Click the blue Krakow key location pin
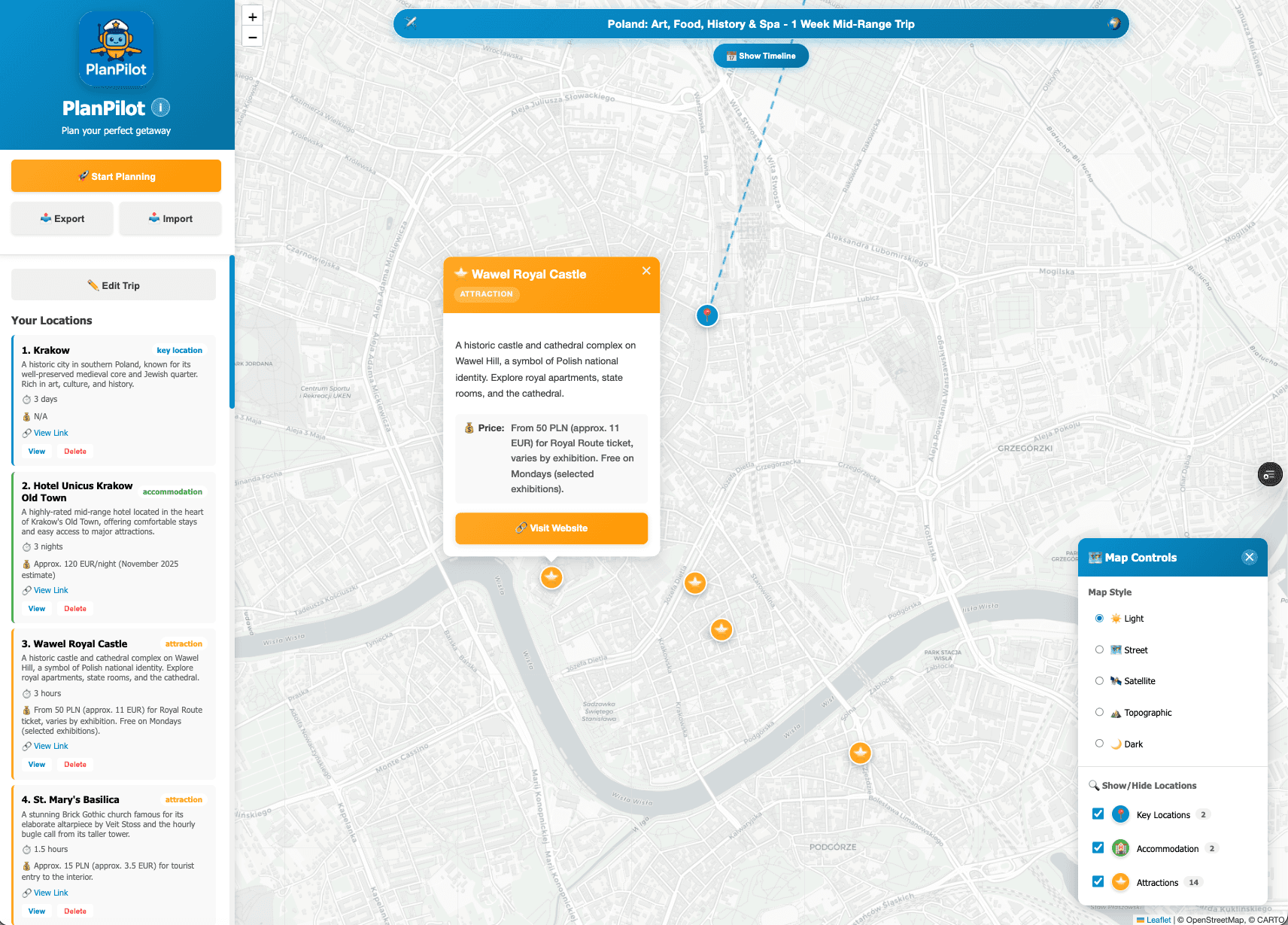This screenshot has height=925, width=1288. click(x=706, y=315)
